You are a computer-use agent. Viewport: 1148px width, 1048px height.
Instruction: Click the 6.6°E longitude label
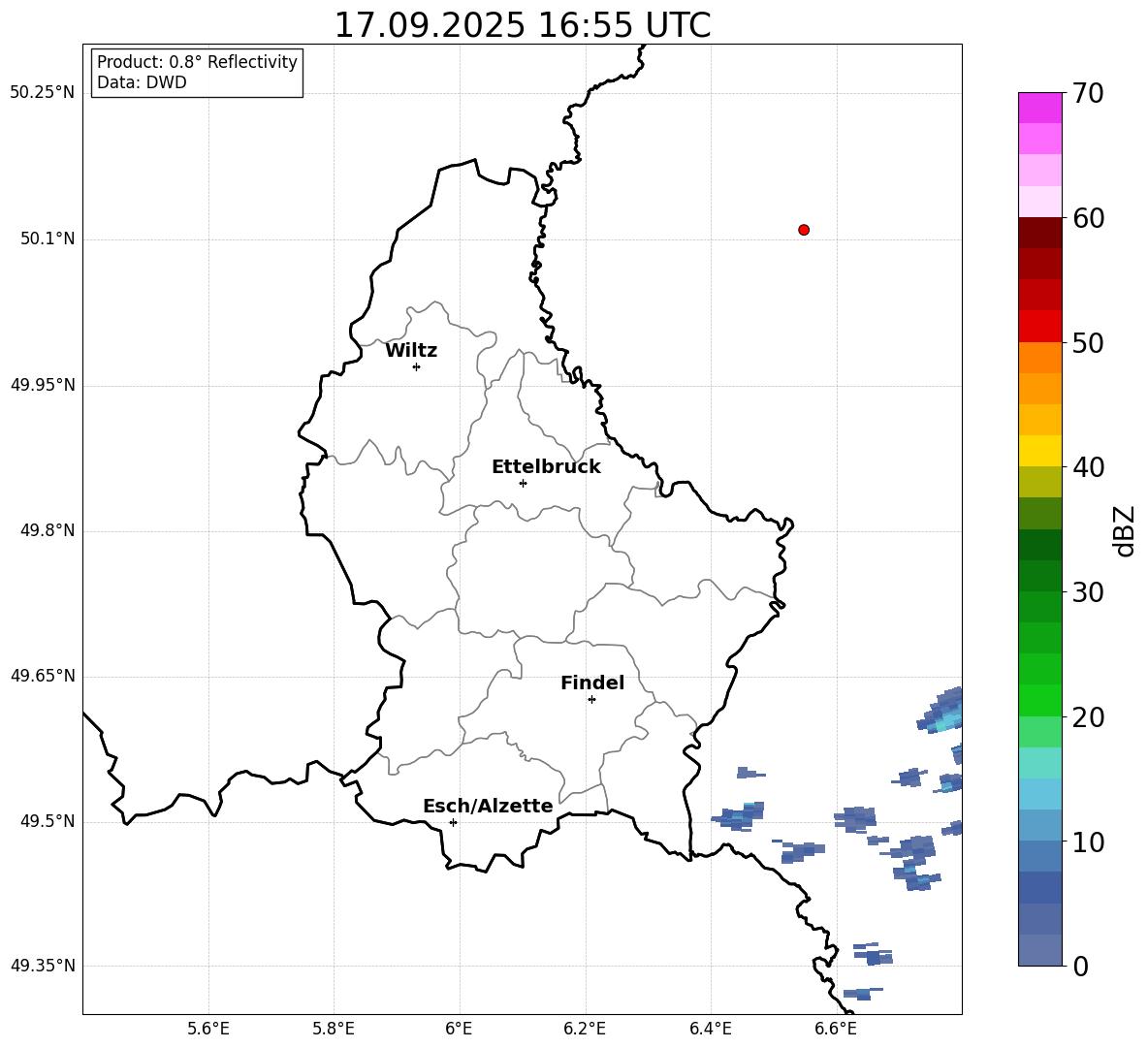click(x=836, y=1029)
